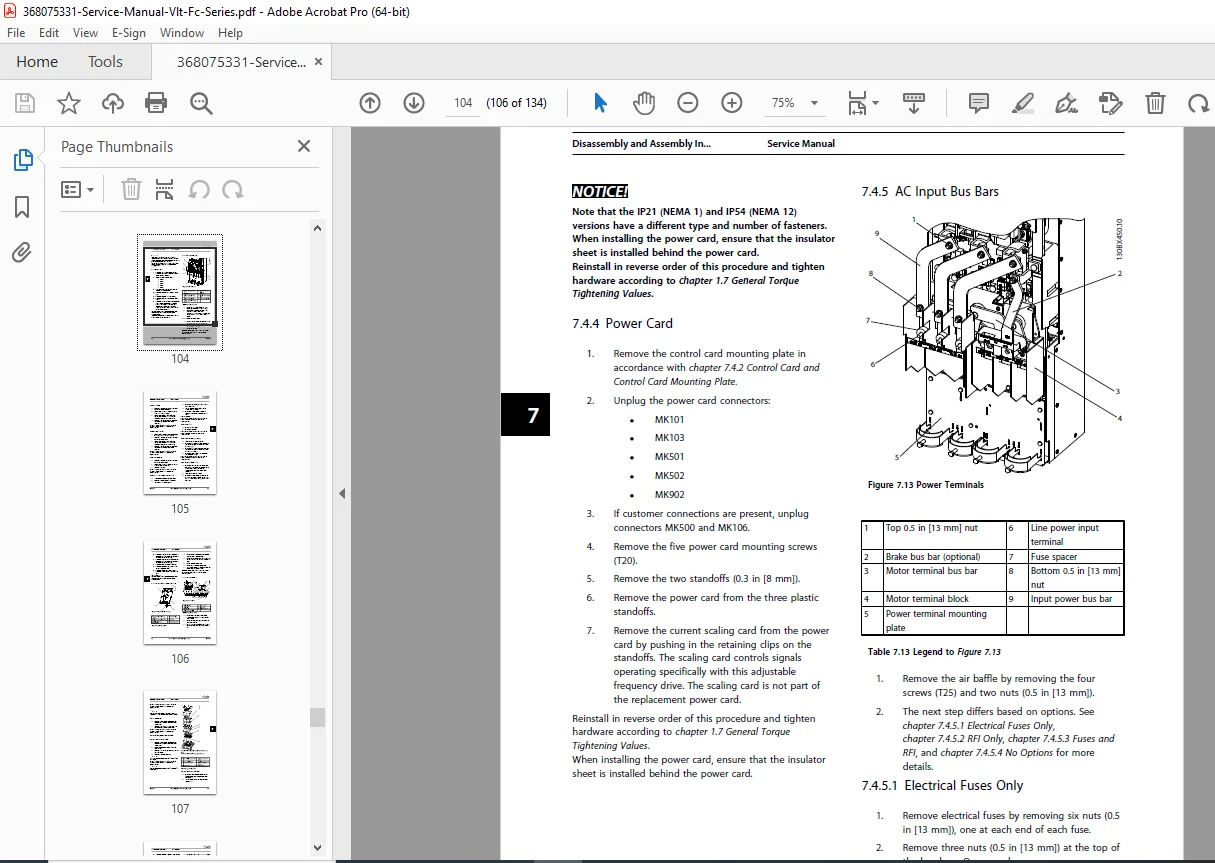1215x863 pixels.
Task: Go to previous page arrow
Action: [x=370, y=103]
